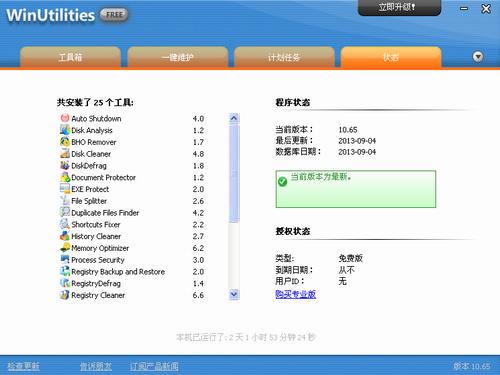Click the Registry Cleaner icon
Image resolution: width=500 pixels, height=375 pixels.
[x=65, y=295]
